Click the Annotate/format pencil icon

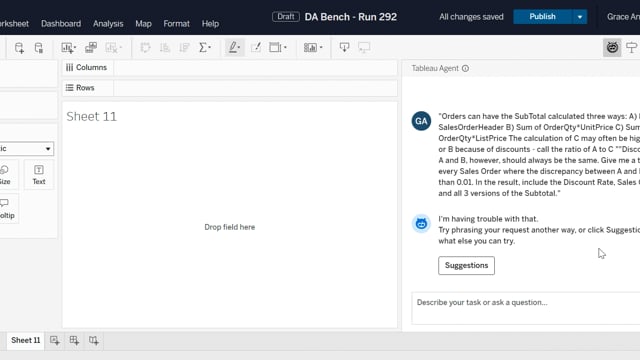[256, 48]
